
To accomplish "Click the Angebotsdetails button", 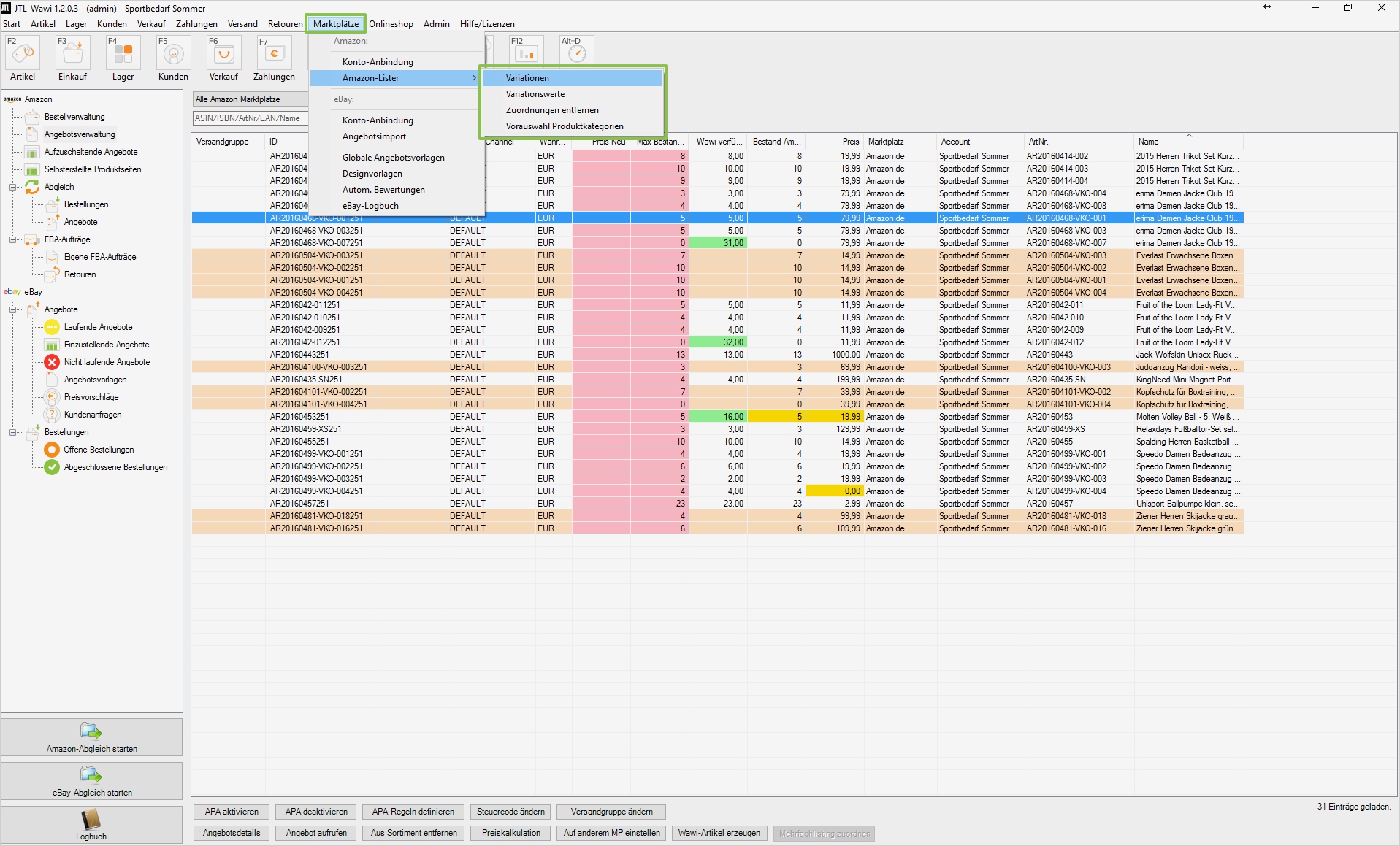I will (x=232, y=833).
